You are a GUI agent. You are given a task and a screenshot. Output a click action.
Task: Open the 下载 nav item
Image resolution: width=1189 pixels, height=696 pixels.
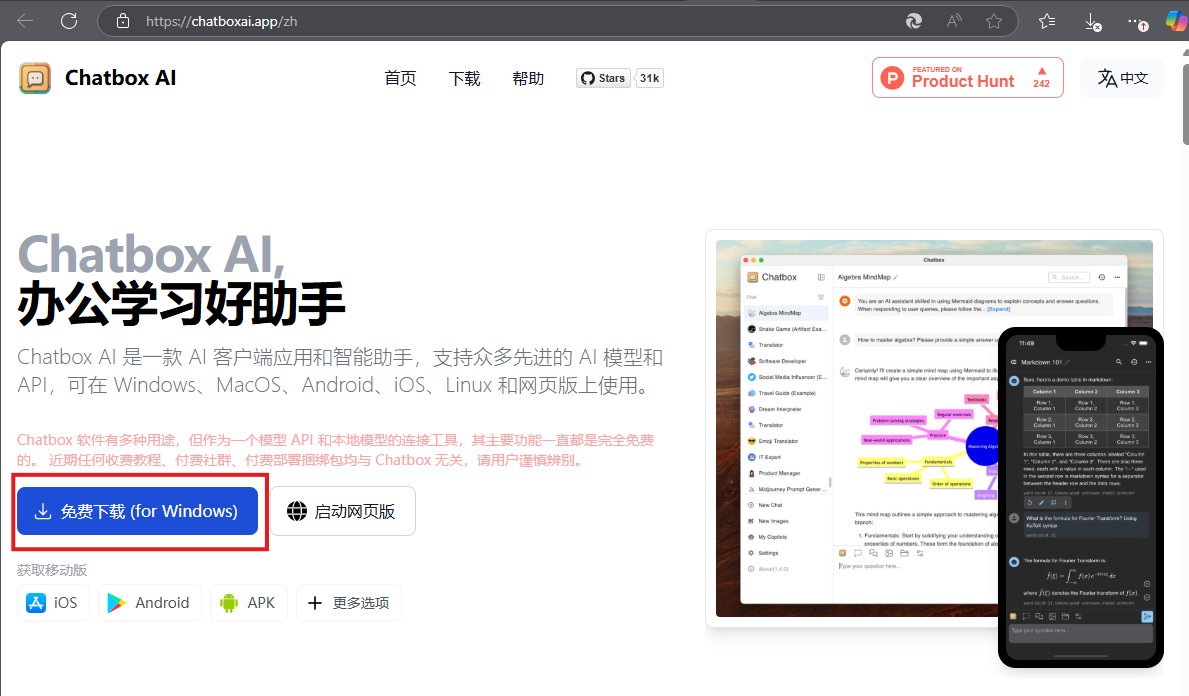pyautogui.click(x=464, y=78)
